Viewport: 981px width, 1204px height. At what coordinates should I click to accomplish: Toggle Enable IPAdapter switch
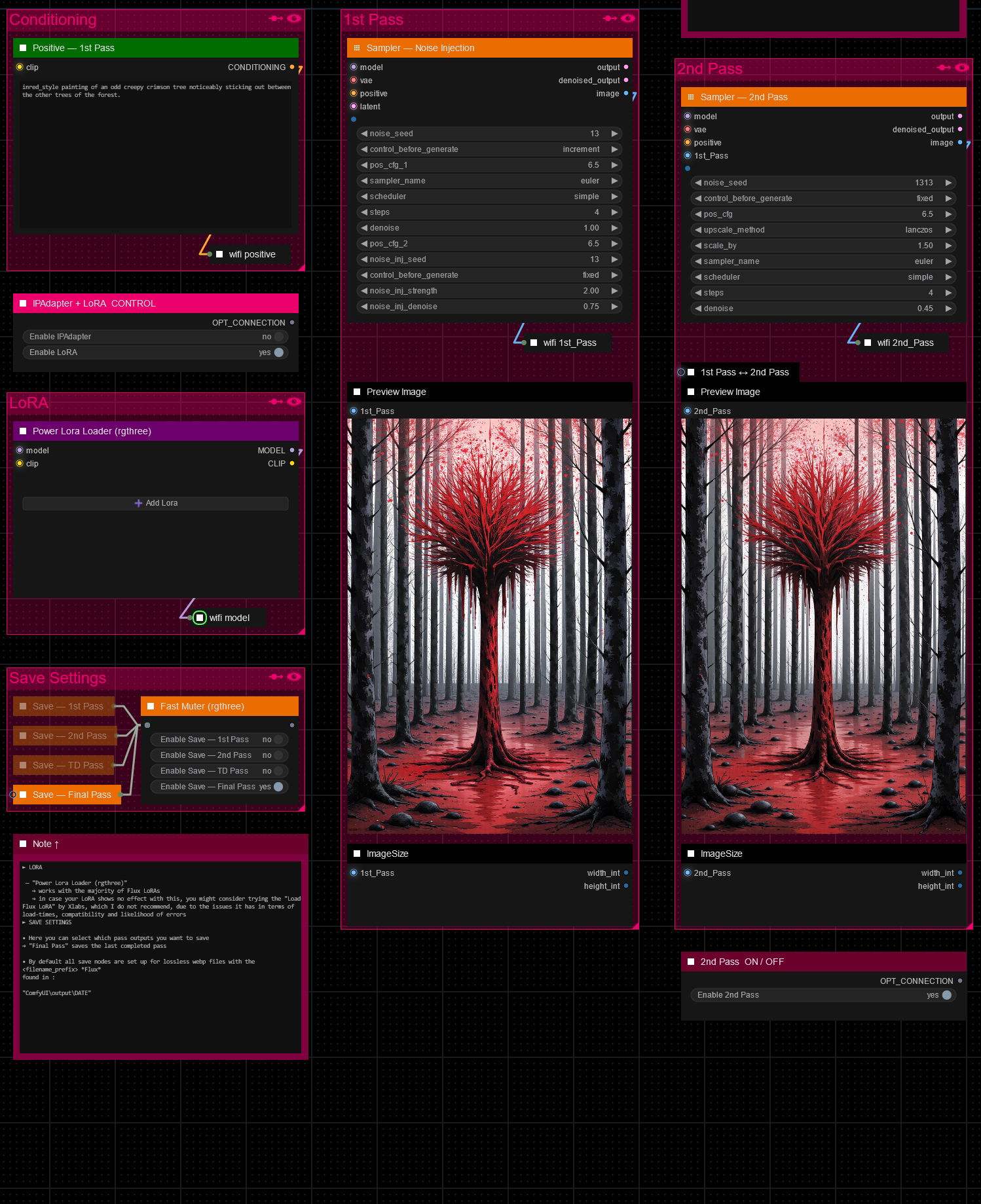click(x=279, y=337)
